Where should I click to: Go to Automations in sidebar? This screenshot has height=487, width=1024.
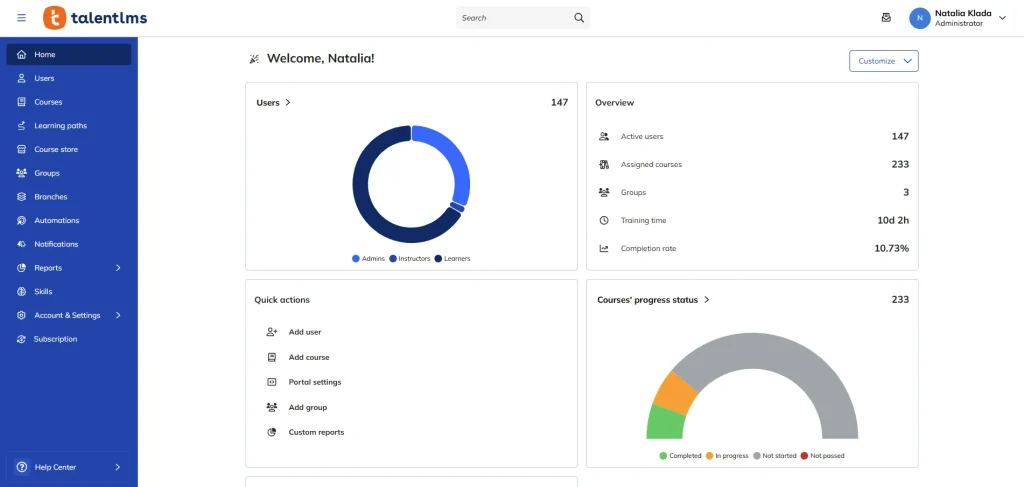tap(56, 220)
